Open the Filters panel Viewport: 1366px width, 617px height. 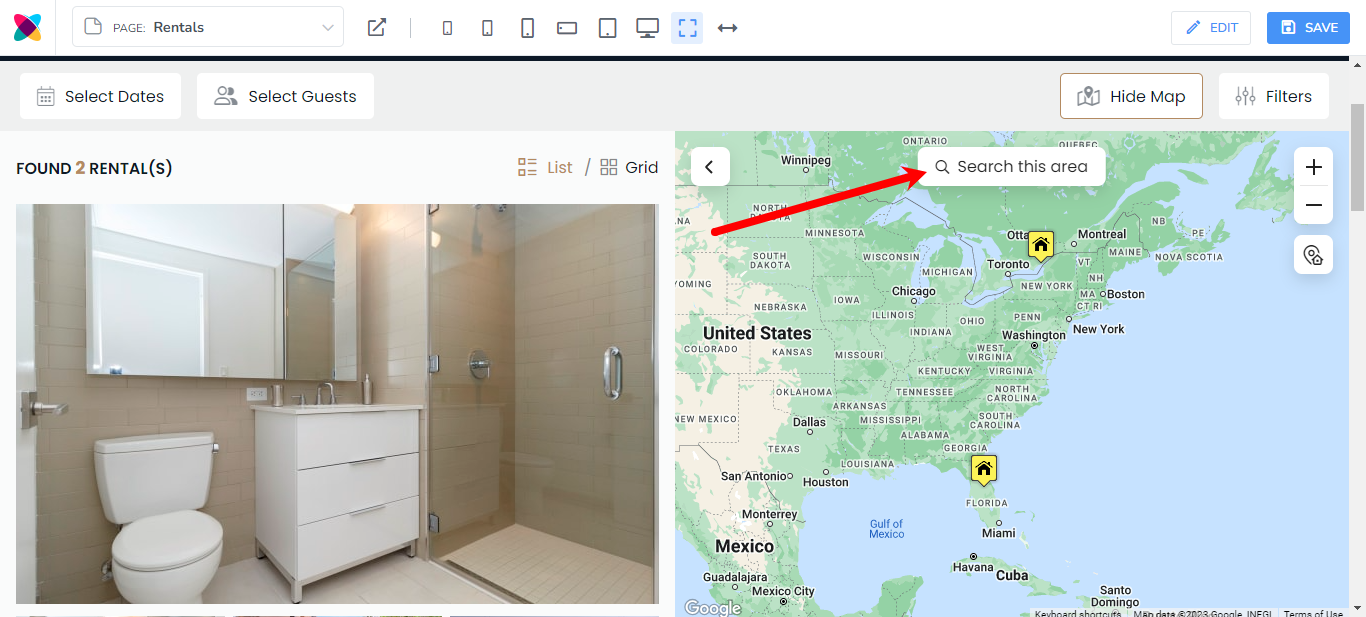point(1274,96)
